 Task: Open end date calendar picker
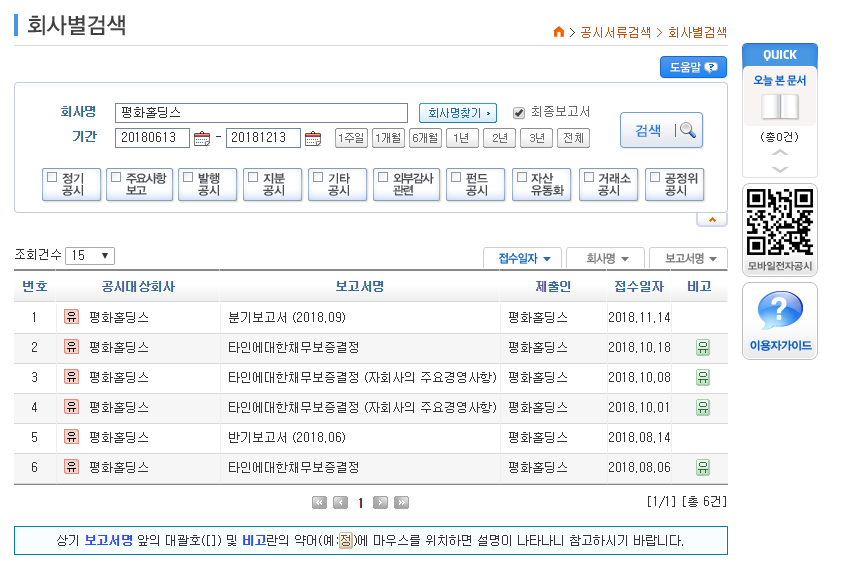click(313, 138)
